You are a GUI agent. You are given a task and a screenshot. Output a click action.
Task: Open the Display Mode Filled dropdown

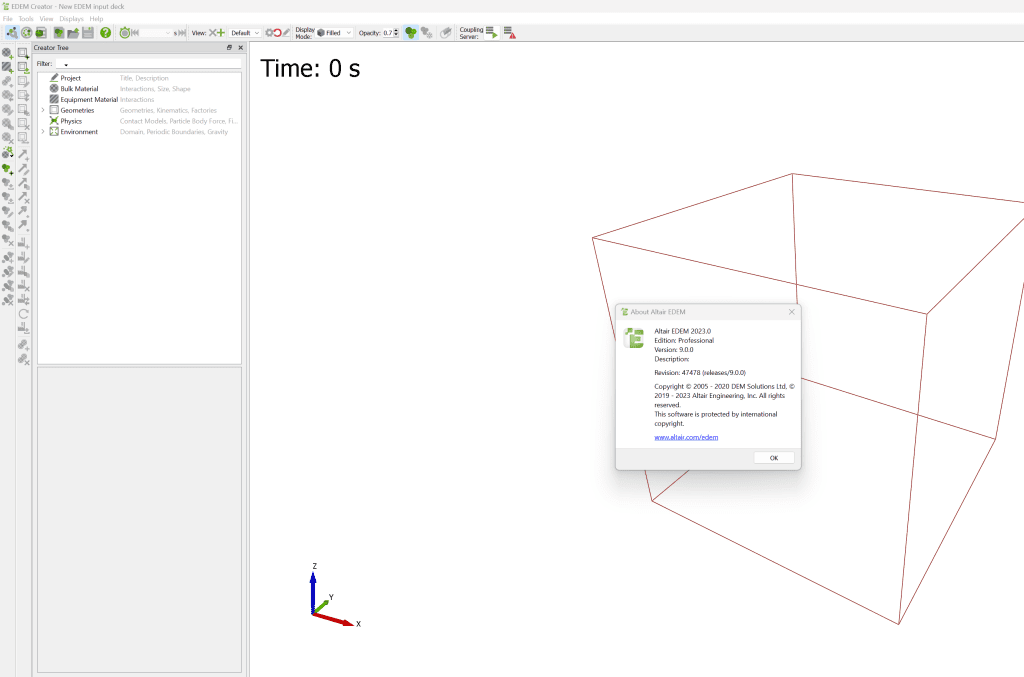(x=335, y=33)
